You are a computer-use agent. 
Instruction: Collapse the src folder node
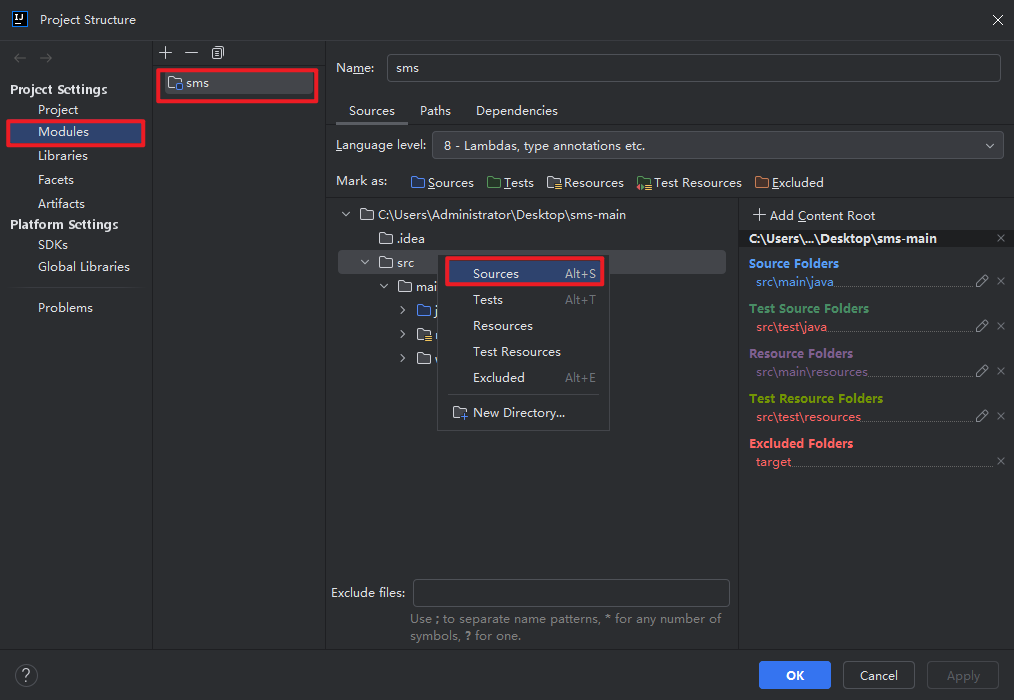(365, 262)
